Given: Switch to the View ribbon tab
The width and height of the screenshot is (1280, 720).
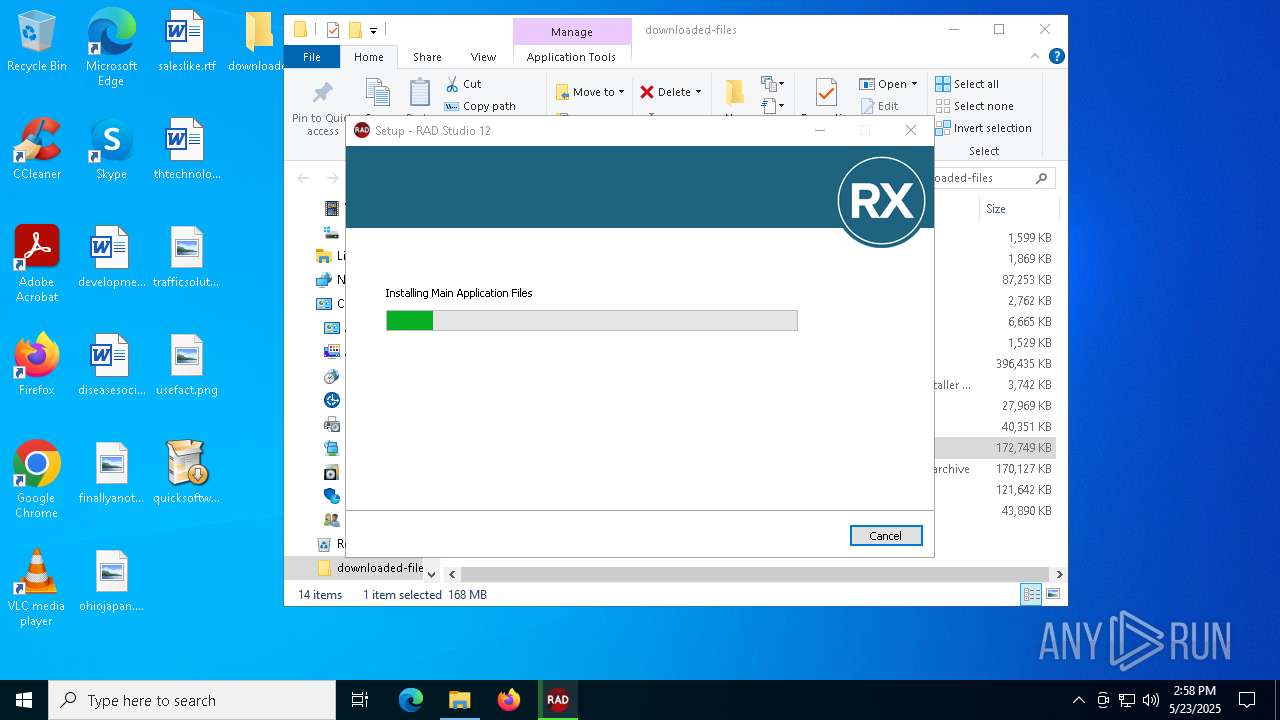Looking at the screenshot, I should (483, 57).
